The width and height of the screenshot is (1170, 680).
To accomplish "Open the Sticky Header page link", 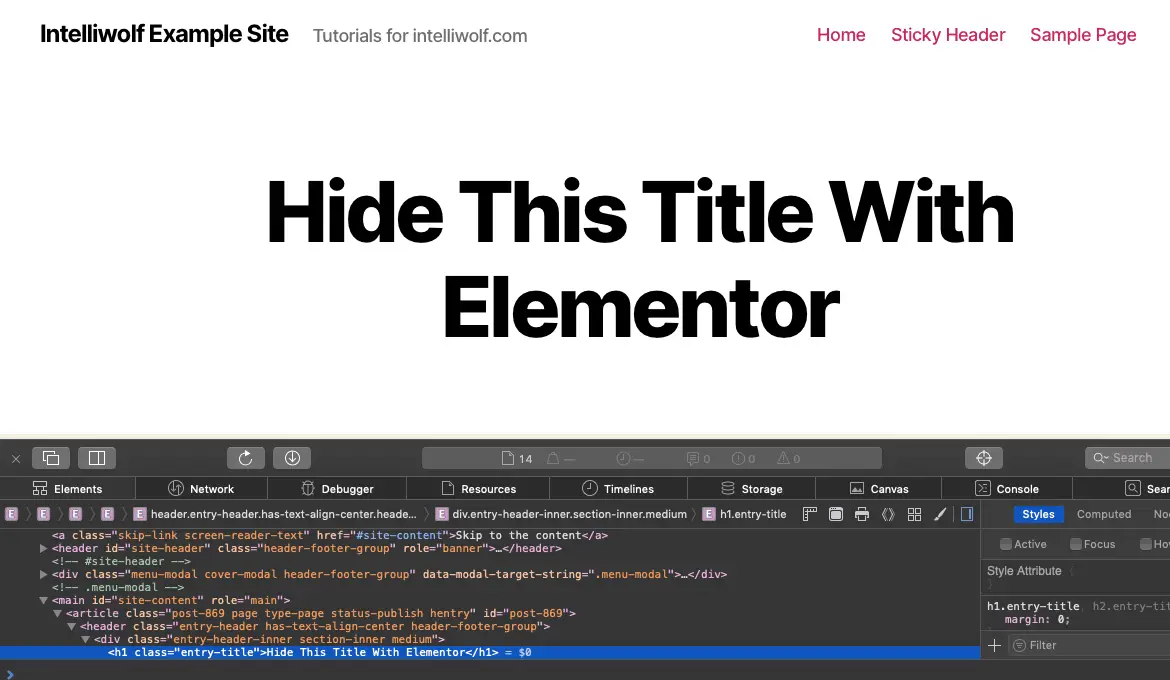I will tap(948, 35).
